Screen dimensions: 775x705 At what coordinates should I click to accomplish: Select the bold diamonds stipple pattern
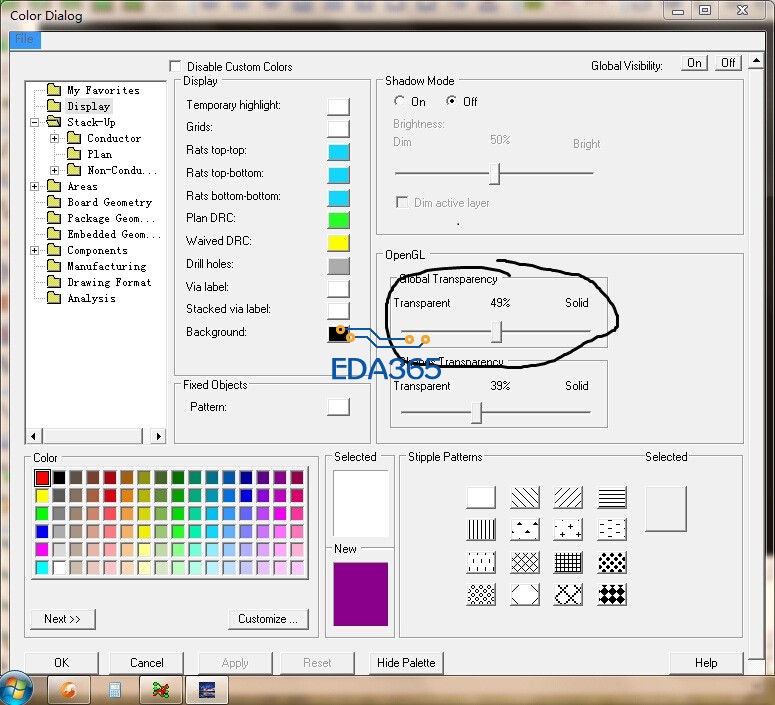coord(612,594)
